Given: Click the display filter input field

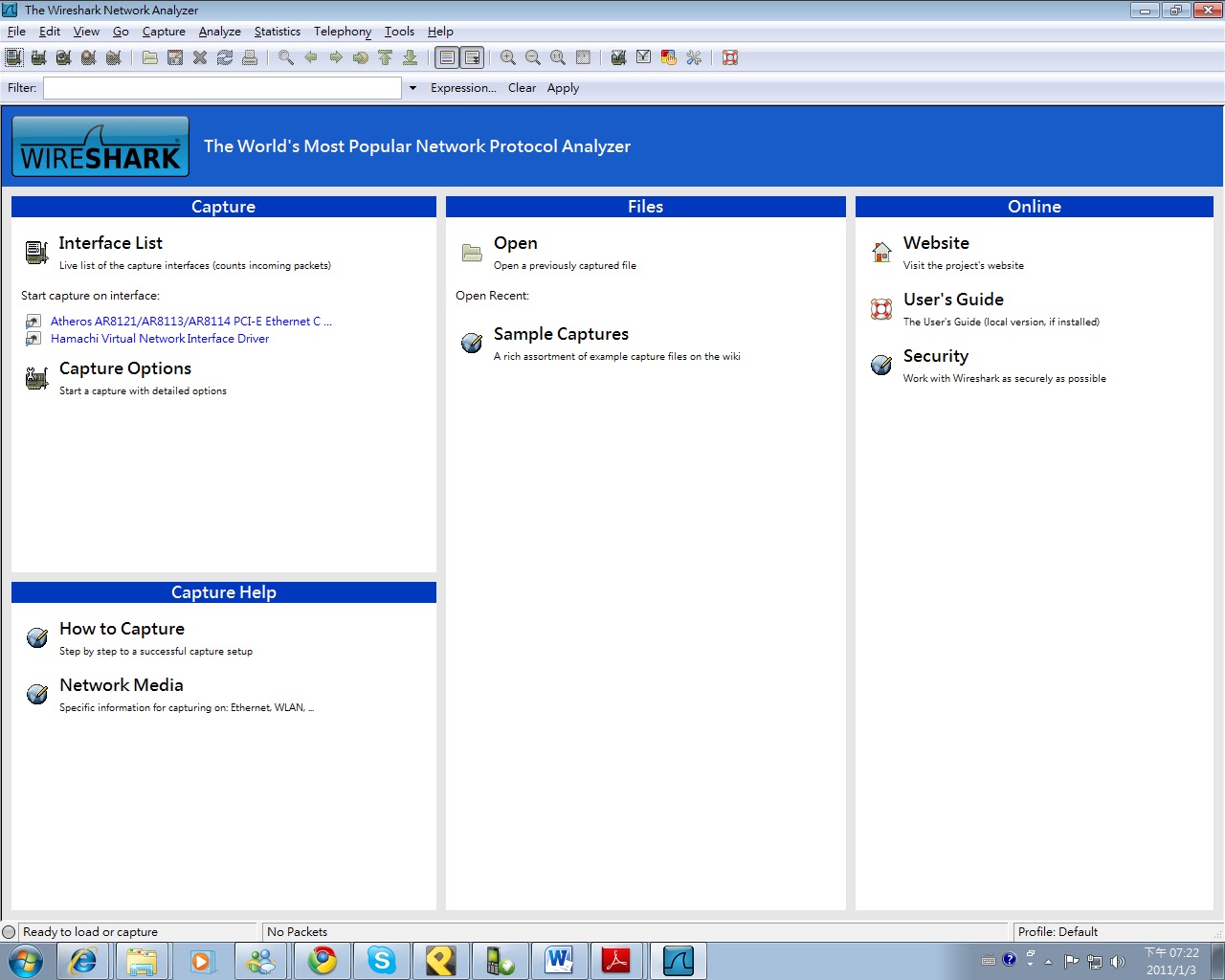Looking at the screenshot, I should (x=222, y=88).
